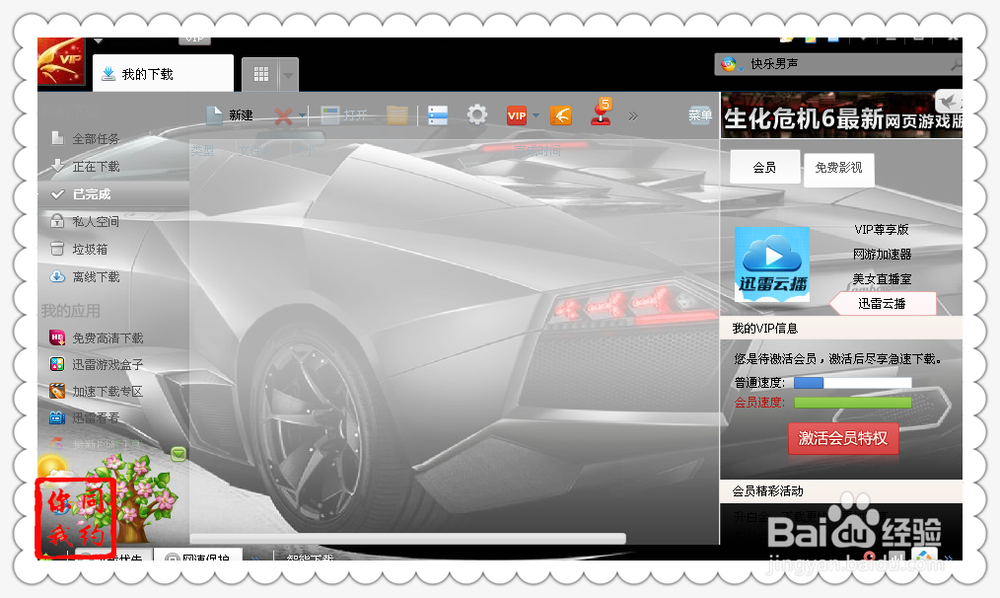The width and height of the screenshot is (1000, 598).
Task: Open the Xunlei VIP logo menu
Action: click(x=61, y=61)
